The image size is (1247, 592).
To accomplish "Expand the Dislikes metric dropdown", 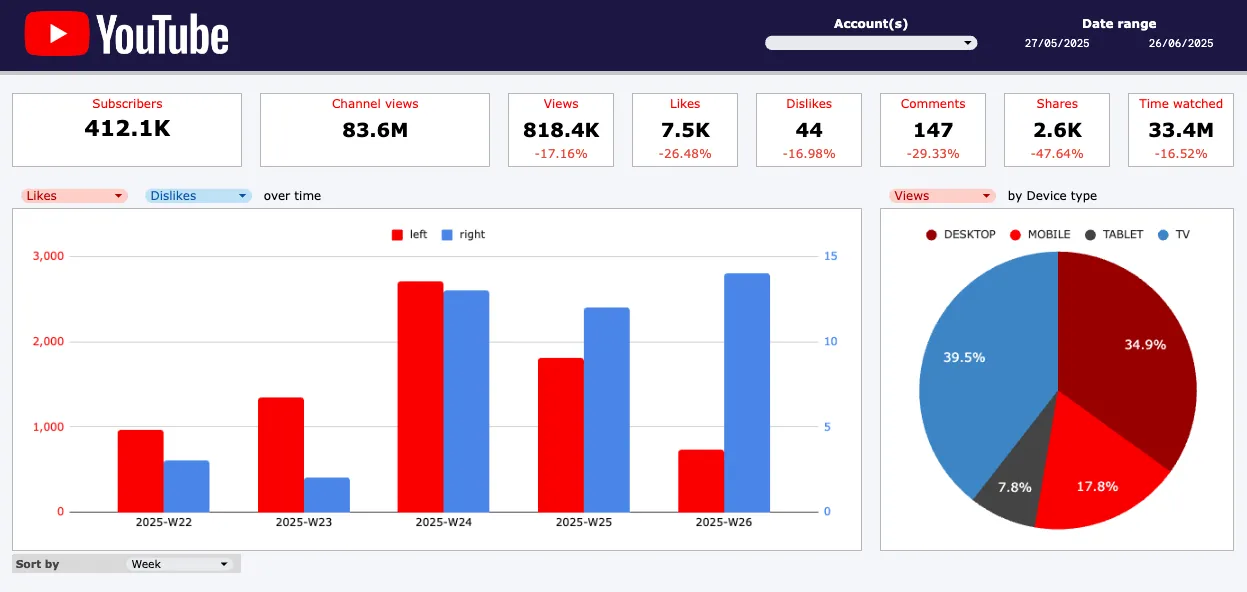I will tap(198, 196).
